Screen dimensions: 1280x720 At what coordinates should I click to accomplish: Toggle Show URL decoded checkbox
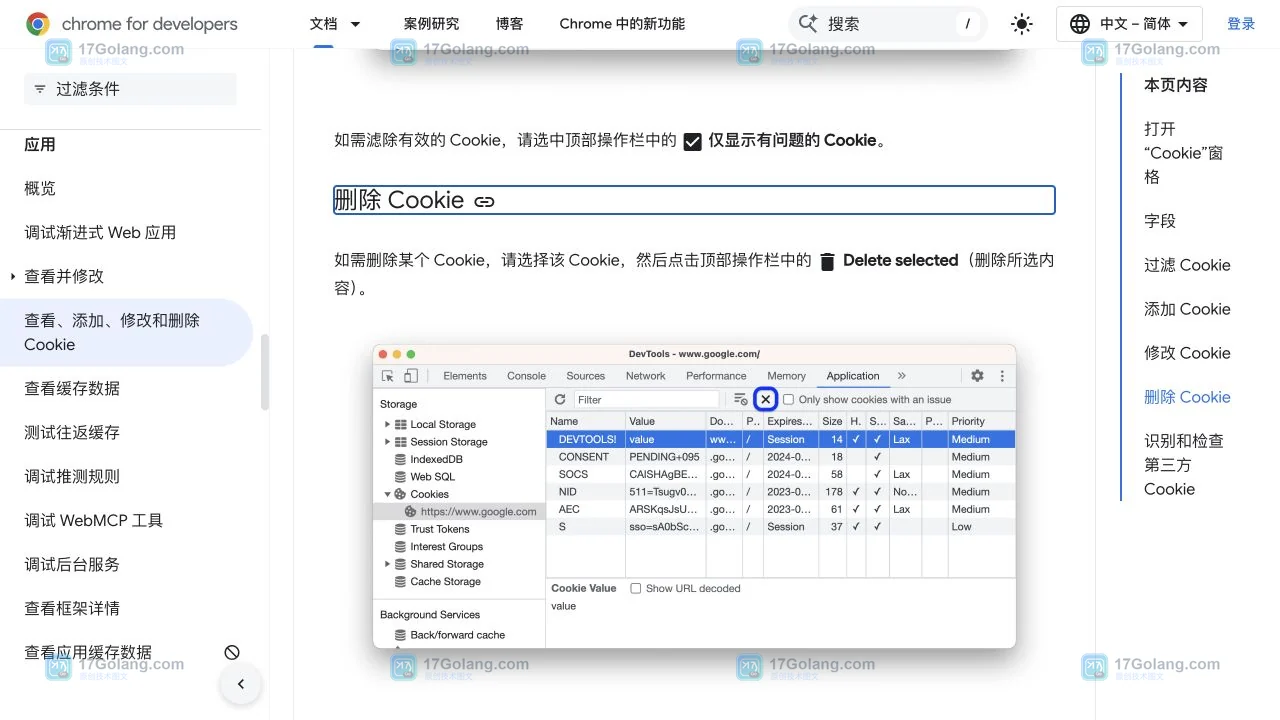[635, 588]
